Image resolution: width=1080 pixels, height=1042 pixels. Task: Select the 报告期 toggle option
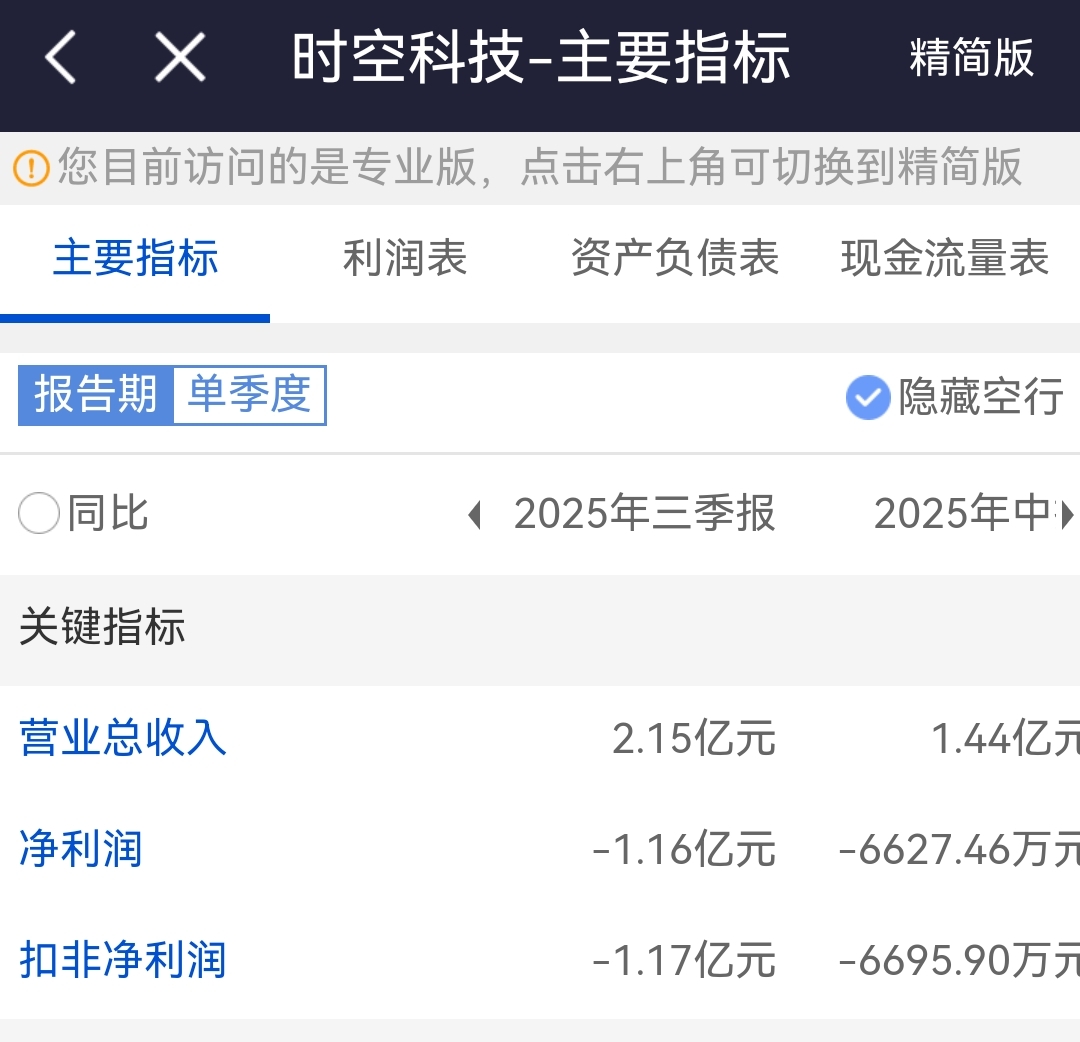pyautogui.click(x=96, y=396)
